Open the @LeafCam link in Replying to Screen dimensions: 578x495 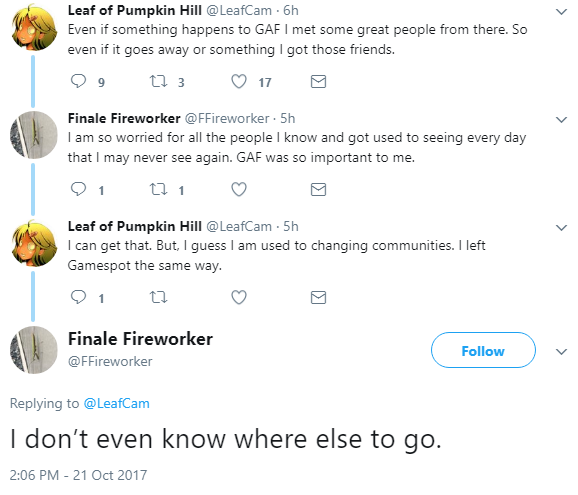tap(116, 403)
